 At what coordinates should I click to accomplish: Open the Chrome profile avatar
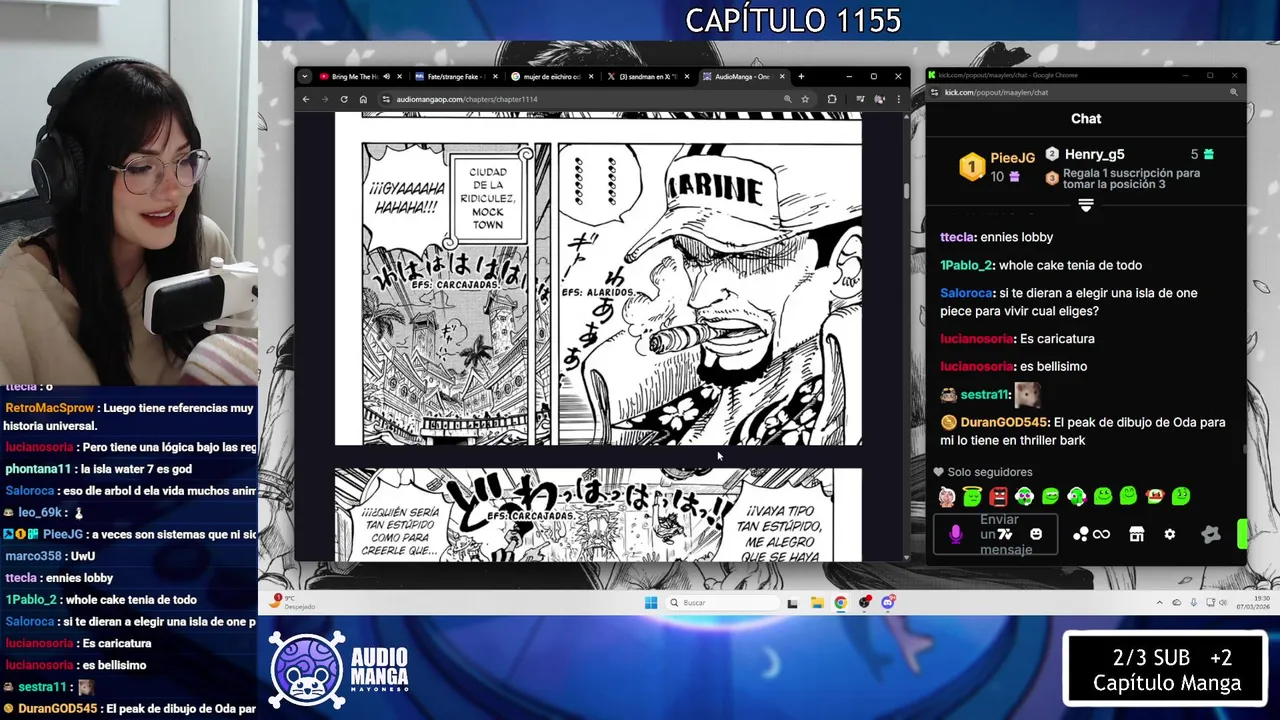click(x=879, y=99)
